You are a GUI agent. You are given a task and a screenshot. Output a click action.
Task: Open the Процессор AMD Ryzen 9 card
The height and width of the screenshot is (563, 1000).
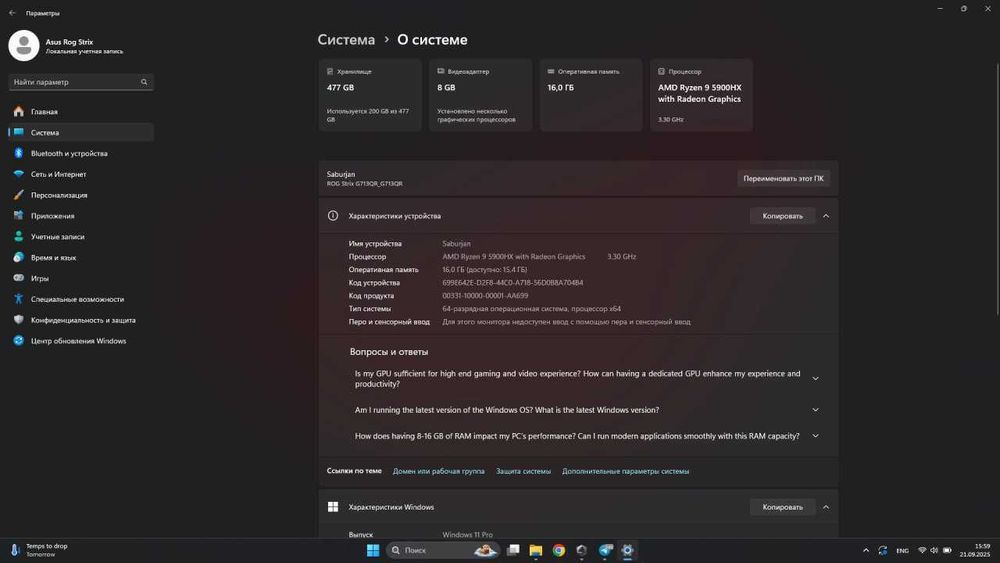(x=701, y=95)
